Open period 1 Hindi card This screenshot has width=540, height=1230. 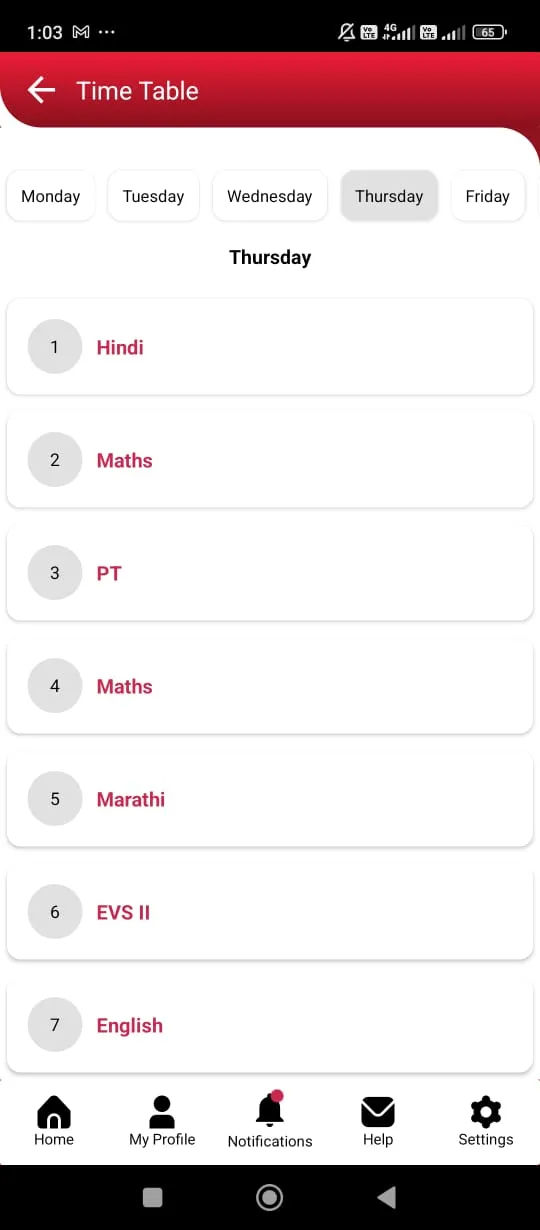270,347
